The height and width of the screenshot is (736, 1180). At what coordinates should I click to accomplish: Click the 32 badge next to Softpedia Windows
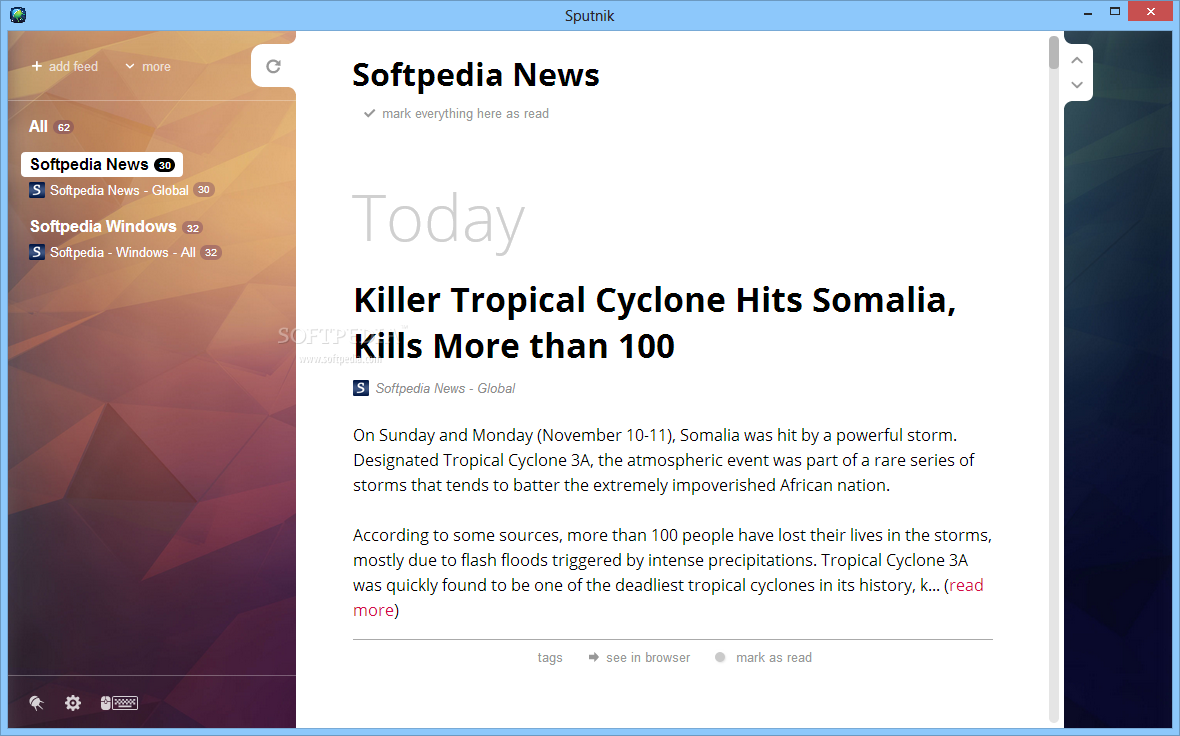(193, 228)
